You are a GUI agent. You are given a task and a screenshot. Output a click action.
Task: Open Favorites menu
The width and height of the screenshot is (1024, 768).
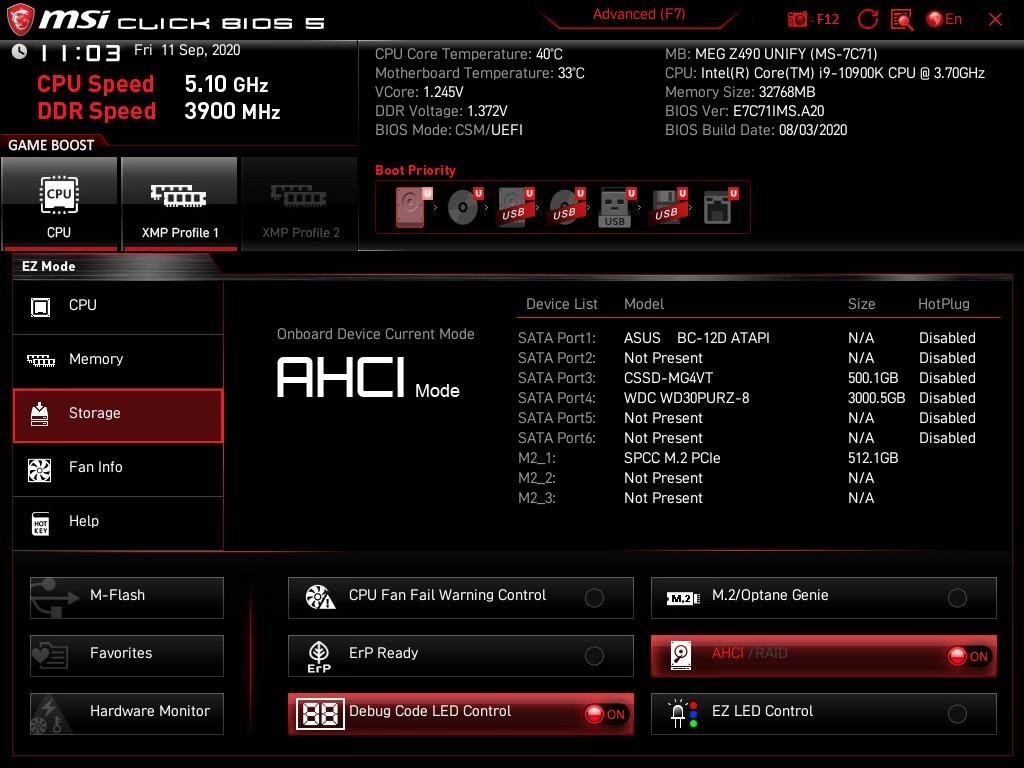(x=127, y=655)
